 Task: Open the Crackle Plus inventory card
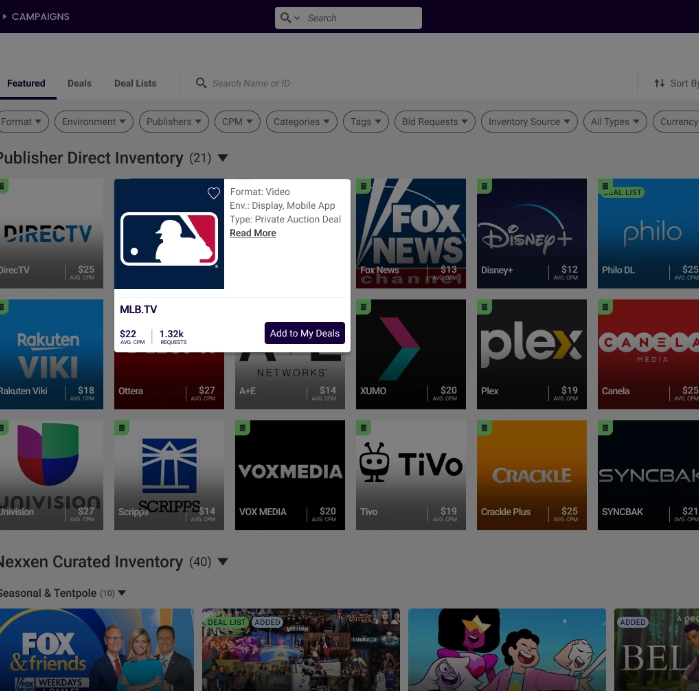click(x=532, y=475)
